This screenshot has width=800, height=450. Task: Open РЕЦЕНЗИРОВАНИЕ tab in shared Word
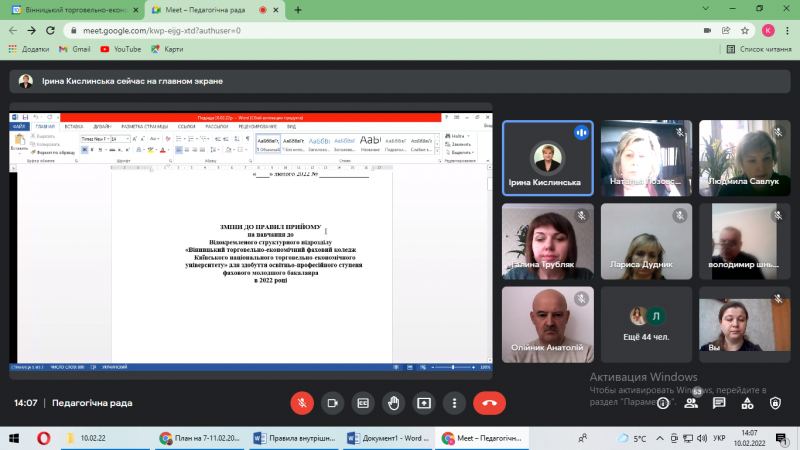[258, 127]
